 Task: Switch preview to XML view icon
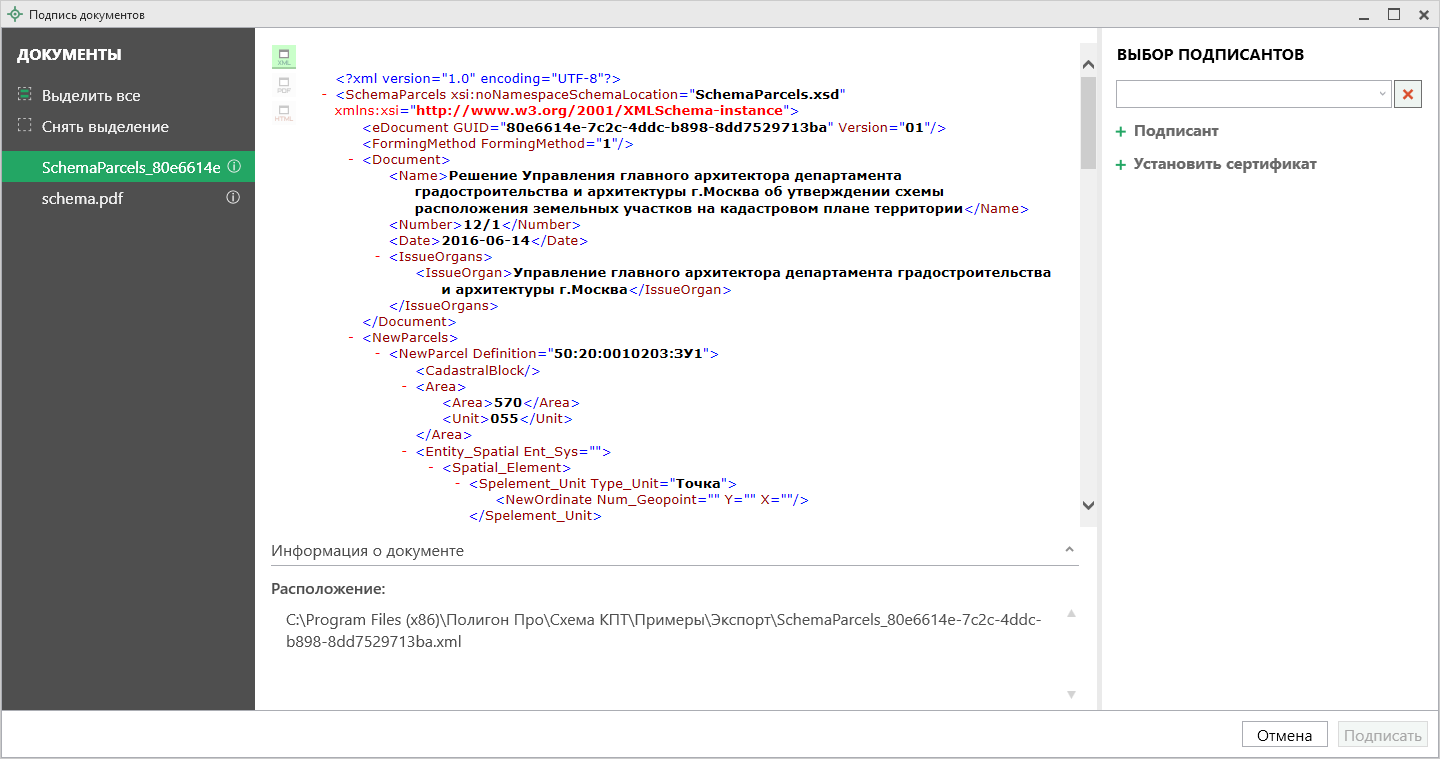coord(284,57)
